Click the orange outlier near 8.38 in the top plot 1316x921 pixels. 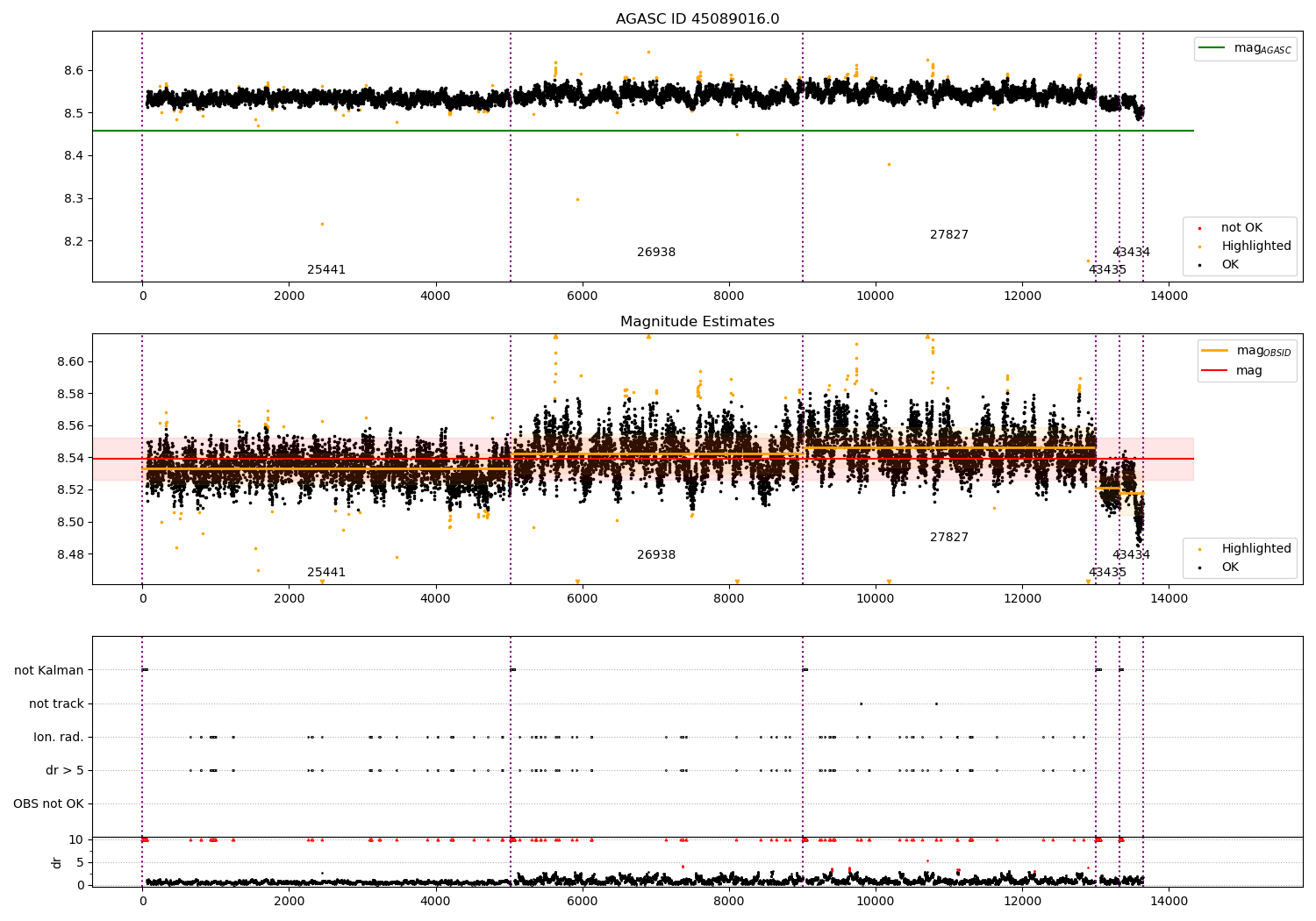click(x=889, y=164)
